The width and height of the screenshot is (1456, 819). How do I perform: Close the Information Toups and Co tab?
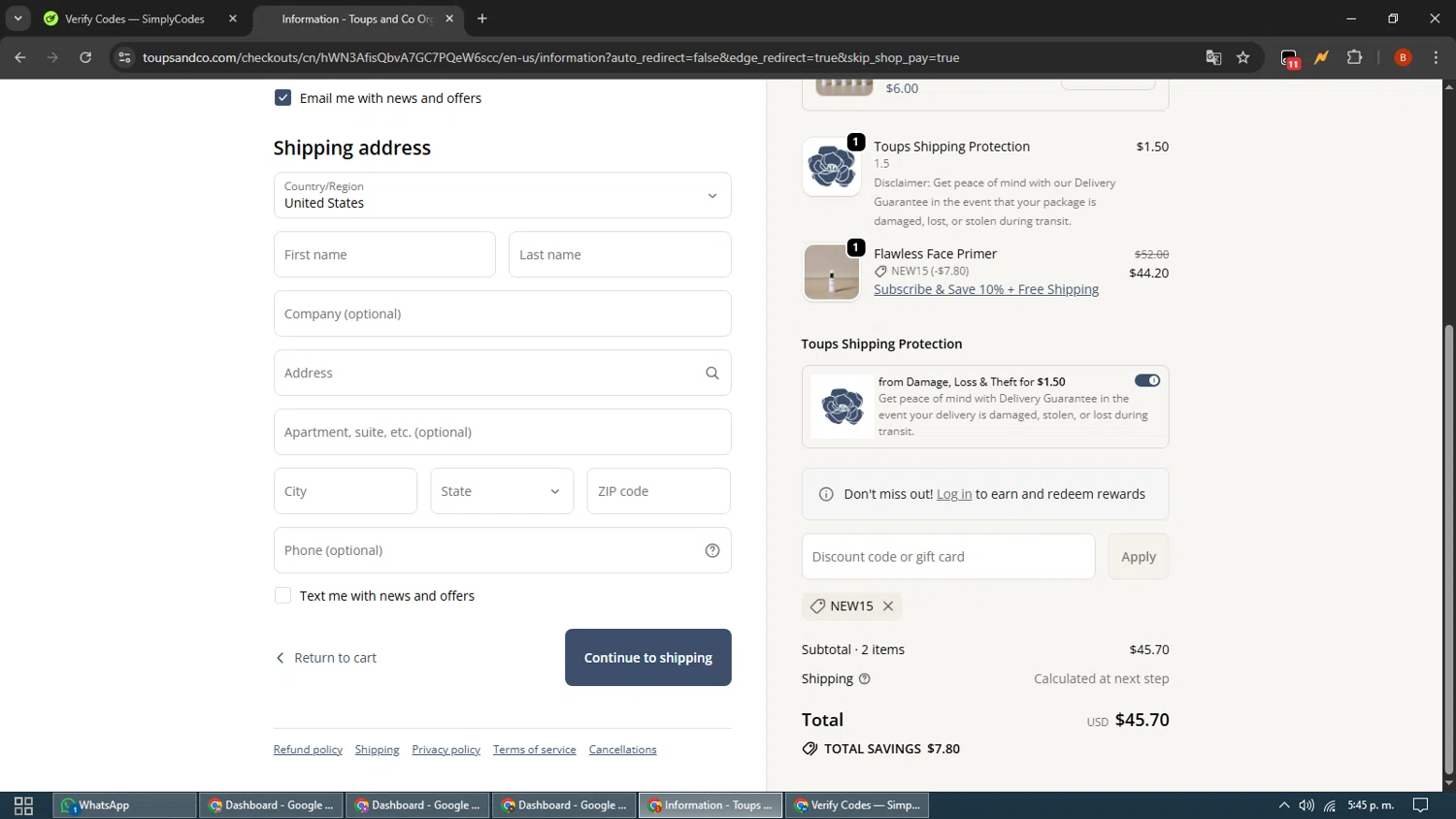tap(449, 18)
